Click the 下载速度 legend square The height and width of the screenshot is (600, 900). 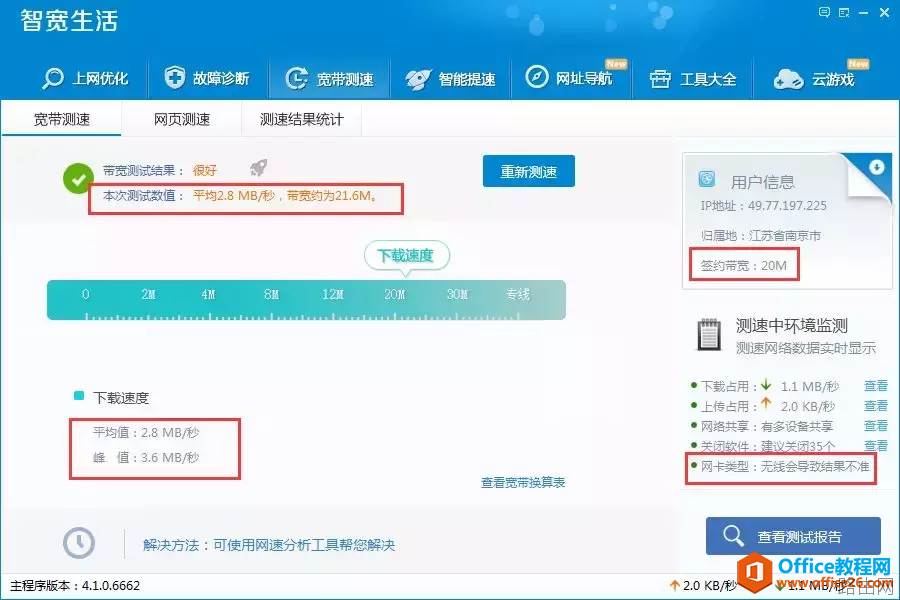click(x=79, y=396)
